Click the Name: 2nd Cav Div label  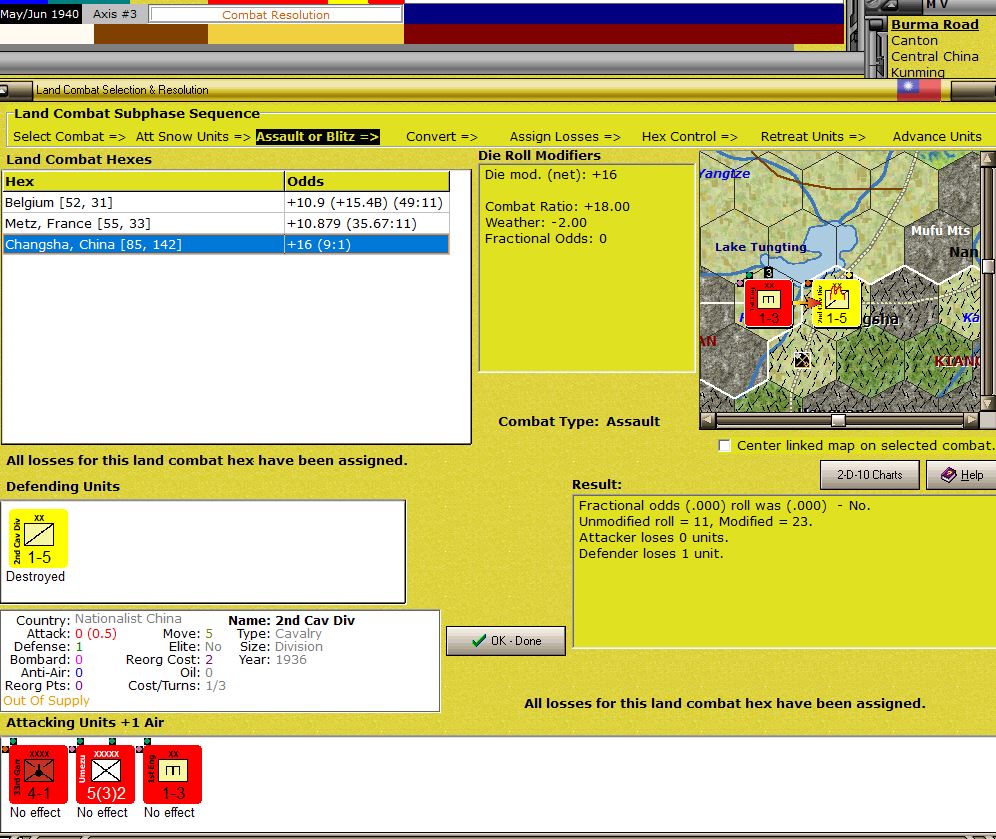[291, 621]
